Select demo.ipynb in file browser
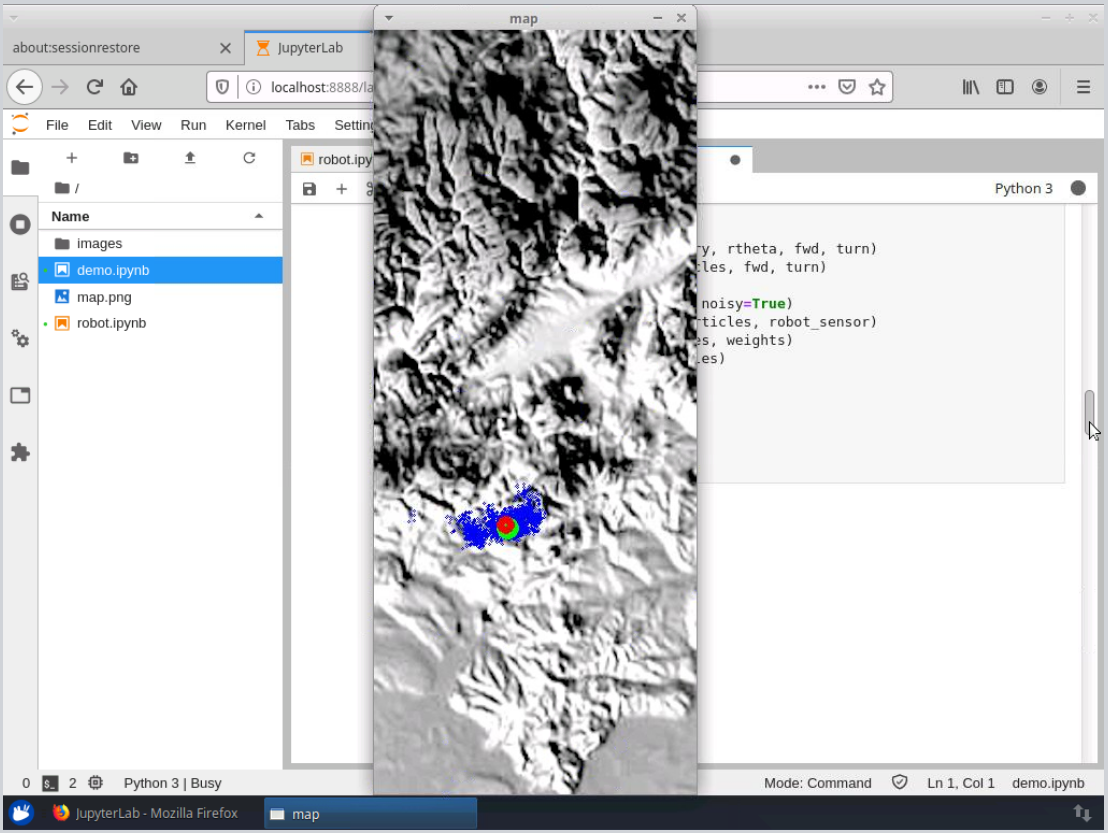Viewport: 1108px width, 833px height. [160, 270]
